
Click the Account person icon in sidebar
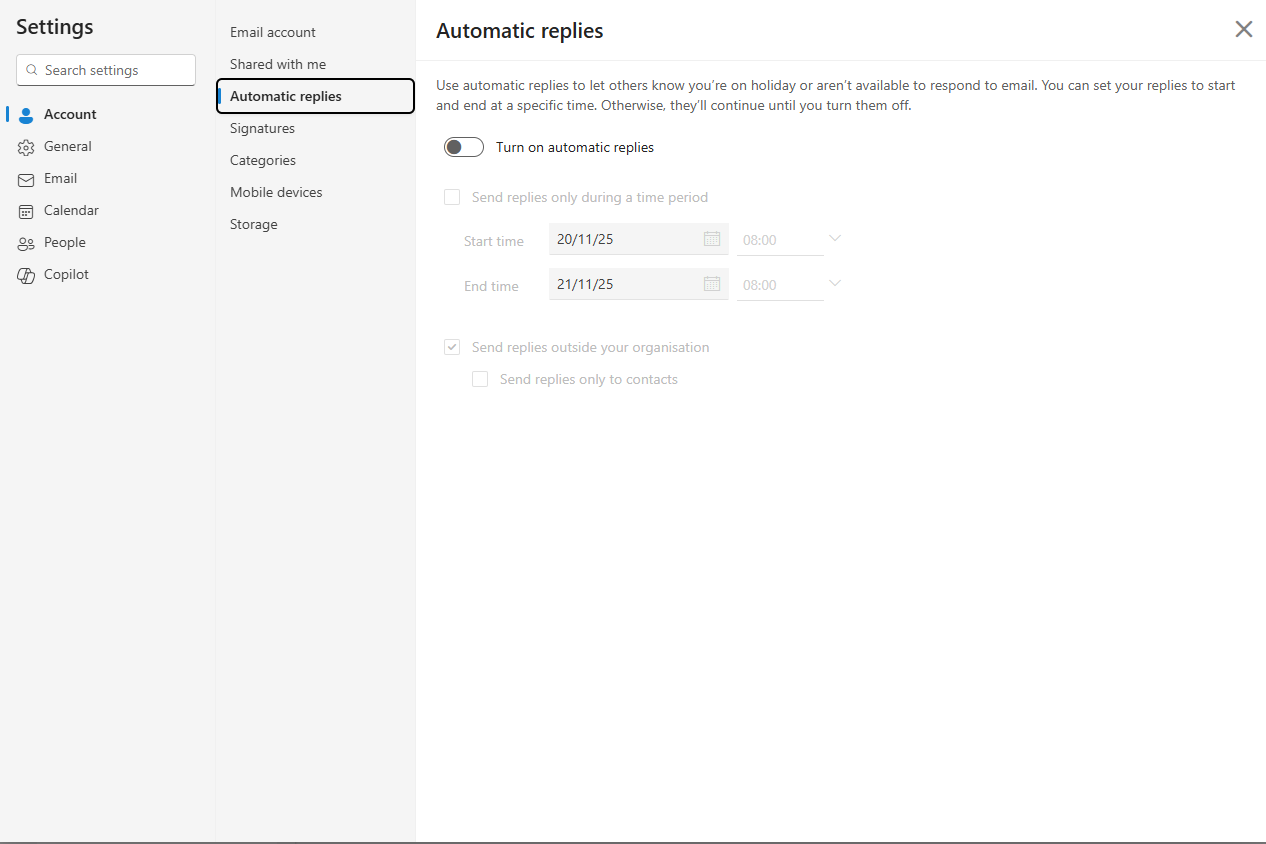click(26, 115)
